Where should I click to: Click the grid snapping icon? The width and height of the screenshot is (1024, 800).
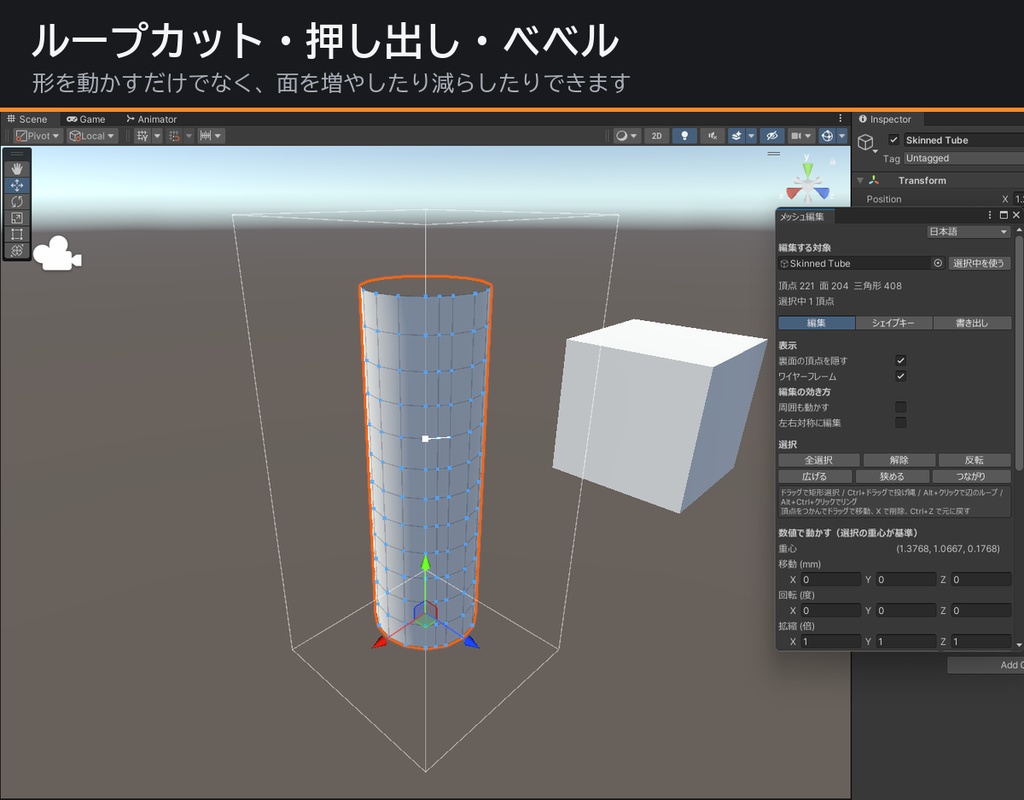[174, 136]
